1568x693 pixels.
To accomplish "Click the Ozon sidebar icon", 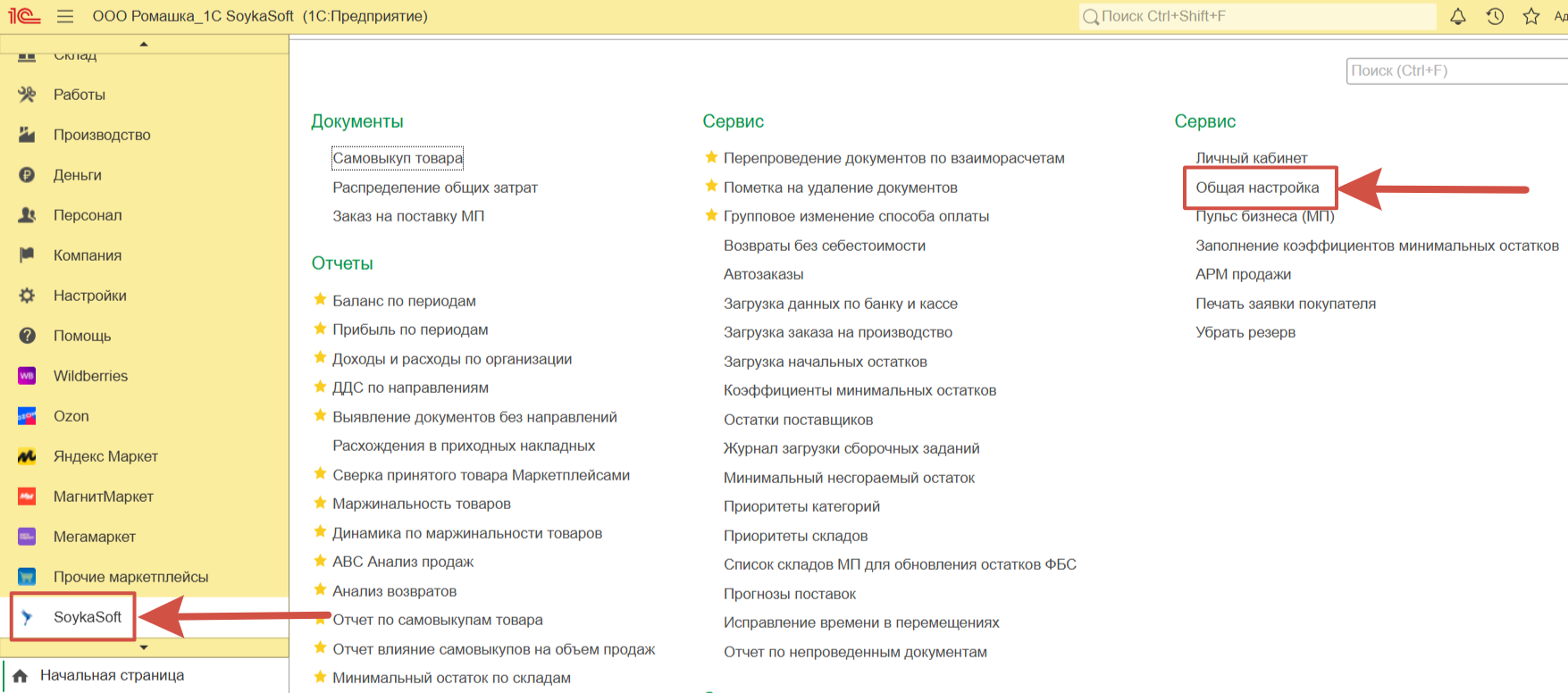I will 27,416.
